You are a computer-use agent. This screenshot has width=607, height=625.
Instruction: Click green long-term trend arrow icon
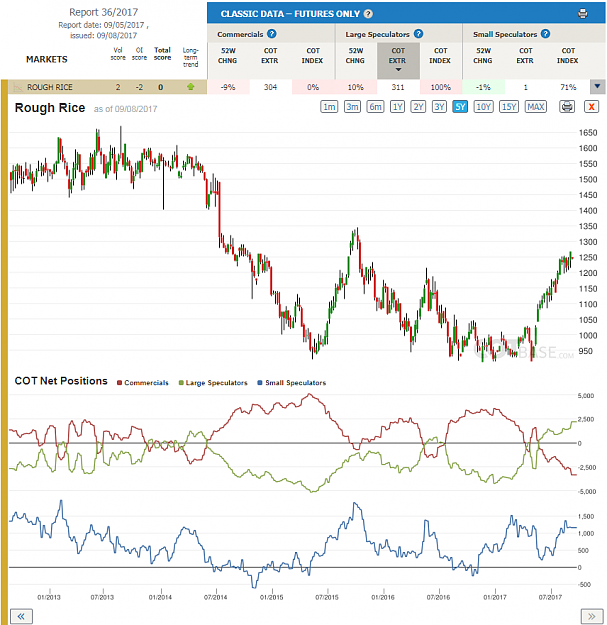coord(191,86)
